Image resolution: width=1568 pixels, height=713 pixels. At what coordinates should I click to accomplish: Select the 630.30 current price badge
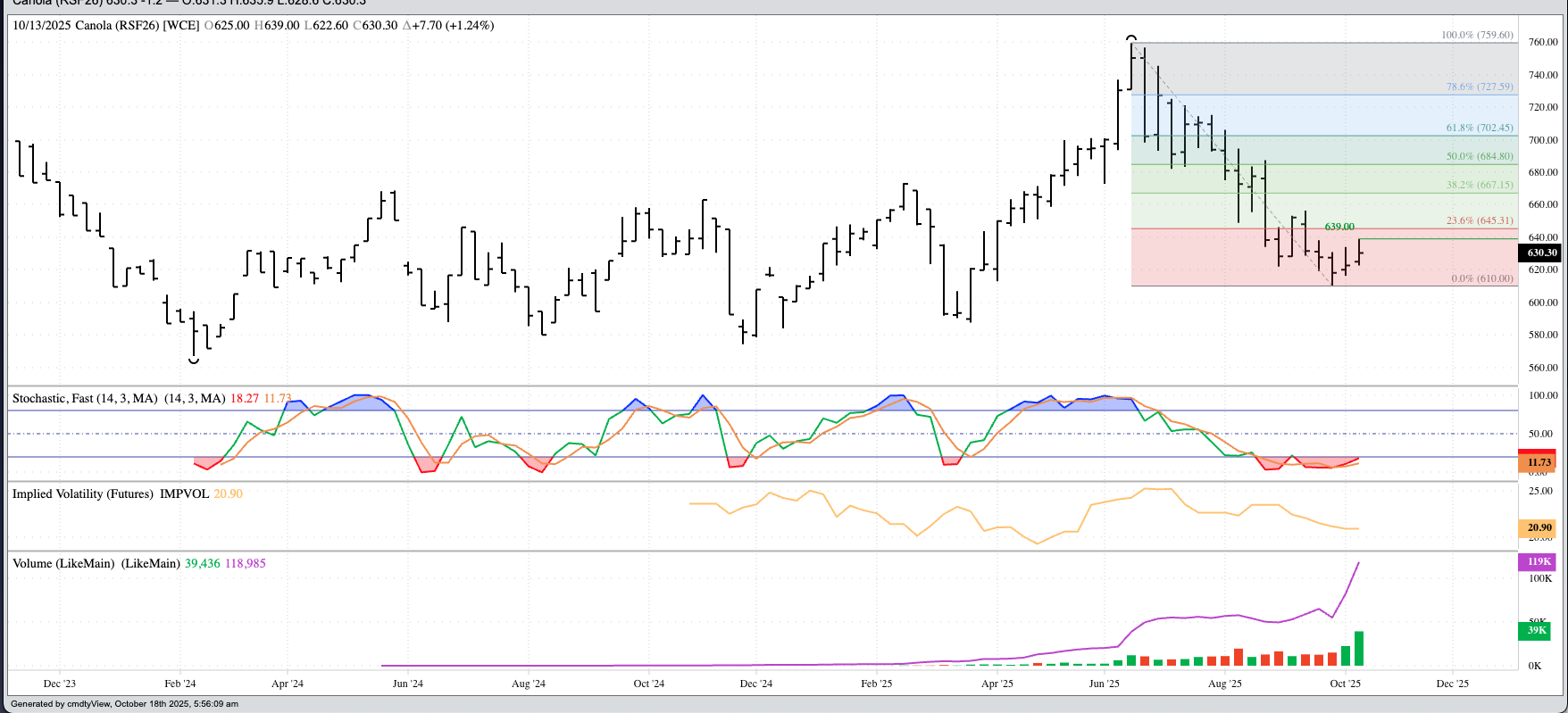coord(1541,253)
